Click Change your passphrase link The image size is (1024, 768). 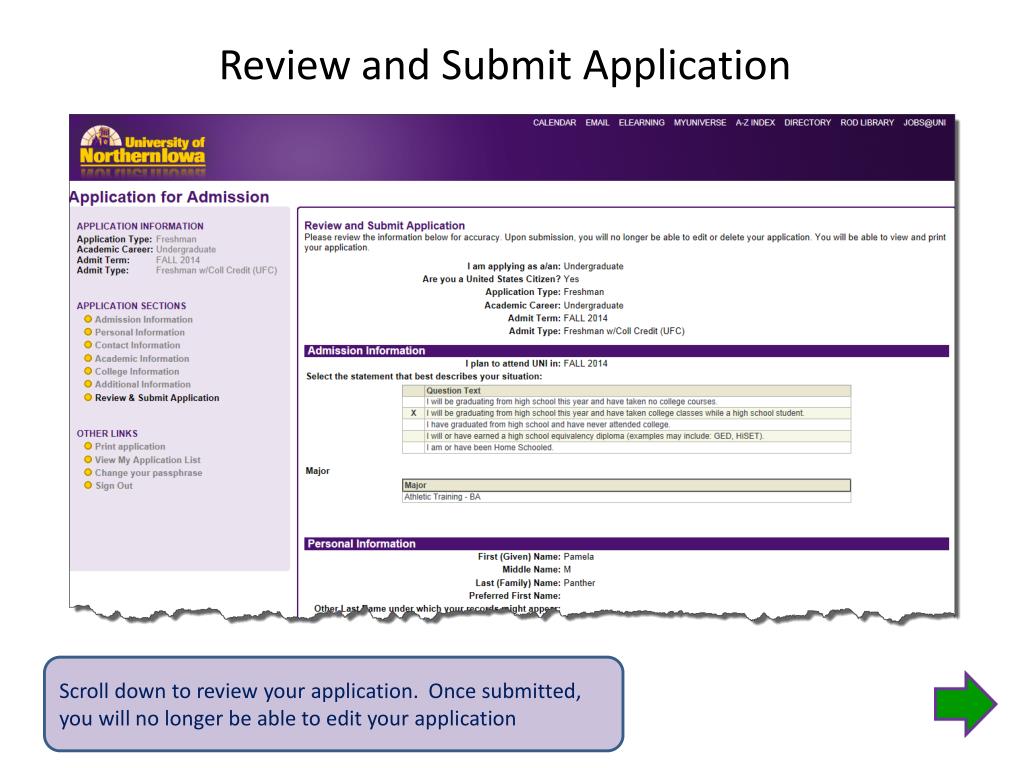pyautogui.click(x=148, y=473)
